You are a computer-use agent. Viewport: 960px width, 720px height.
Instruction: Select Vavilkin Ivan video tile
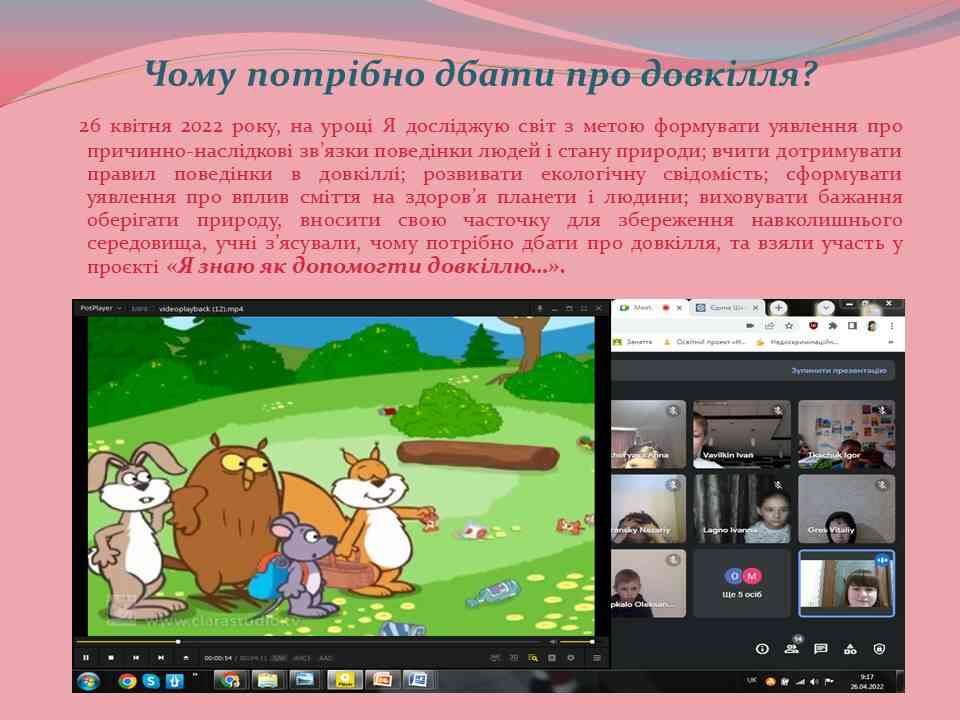pos(741,434)
